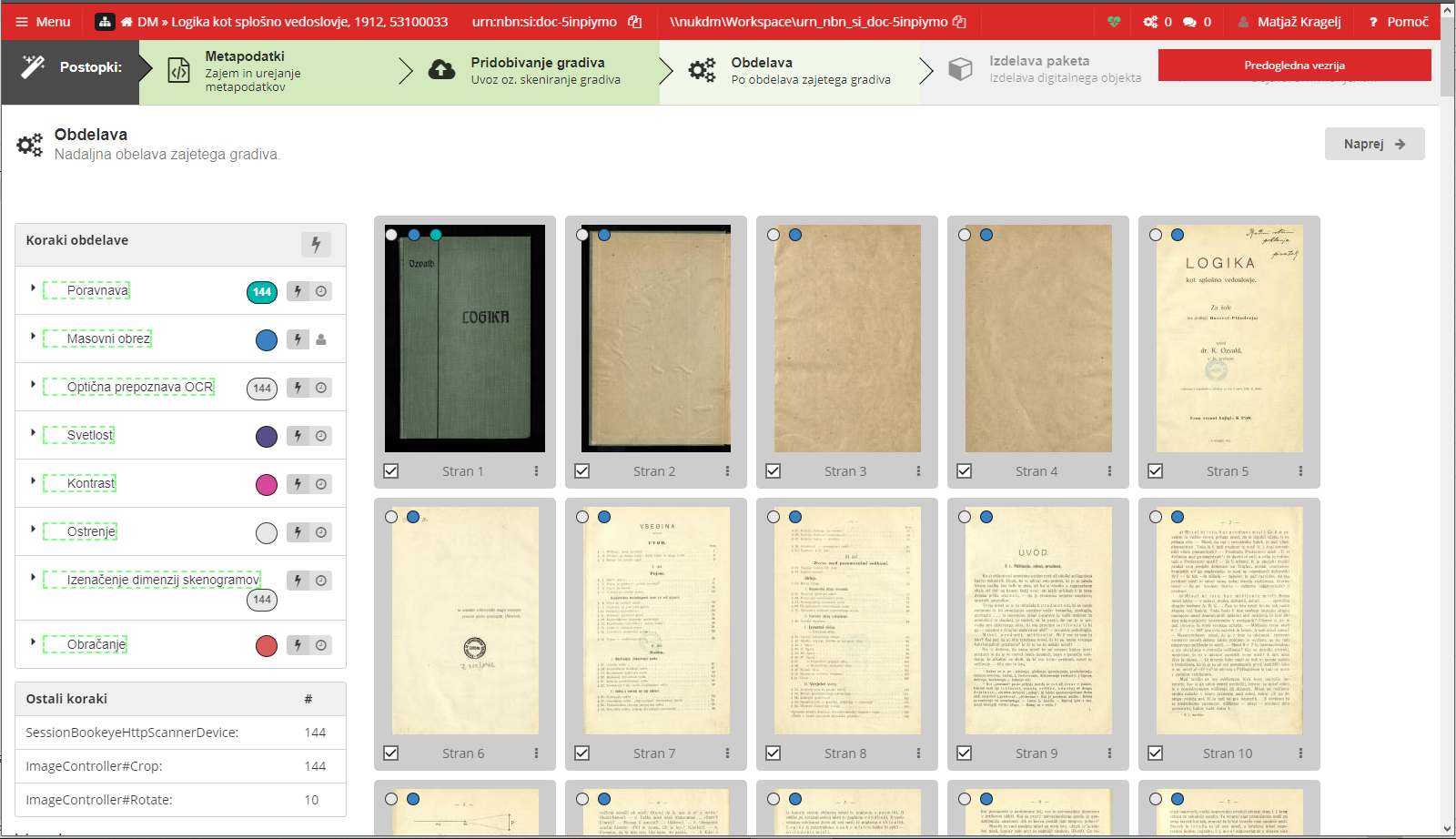Expand the Poravnava step
Screen dimensions: 1456x839
point(33,288)
